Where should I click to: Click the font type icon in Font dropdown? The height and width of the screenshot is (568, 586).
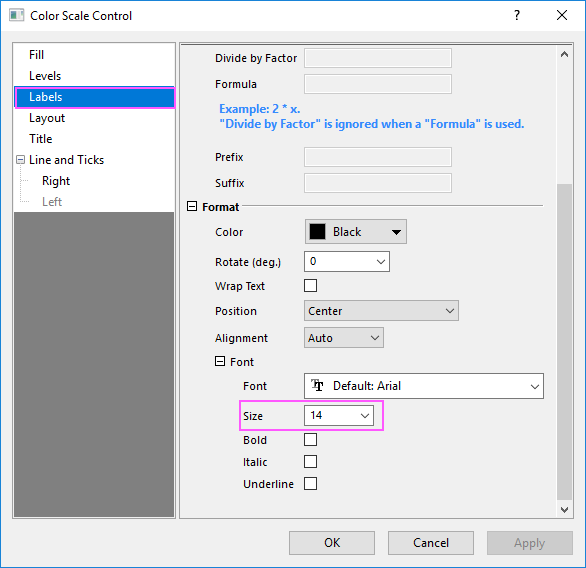coord(318,385)
